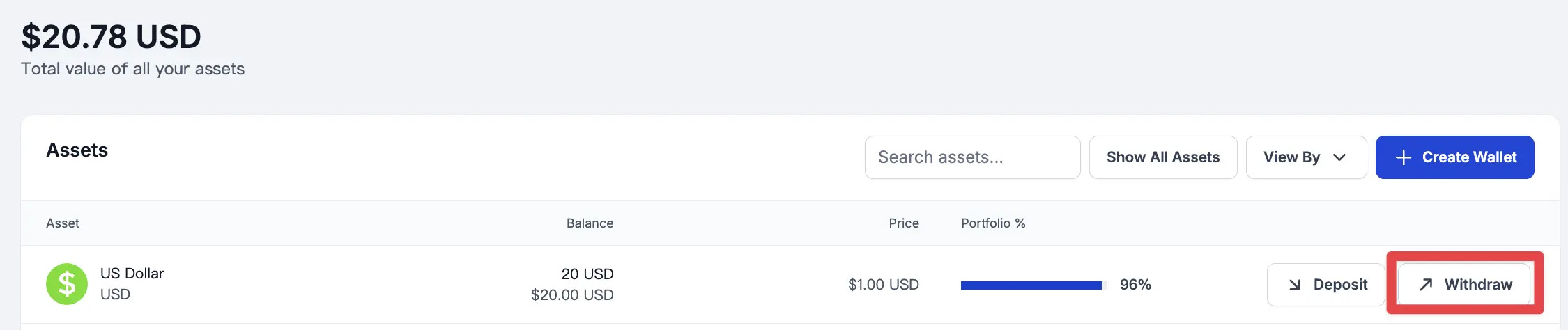Click the $1.00 USD price value
This screenshot has height=330, width=1568.
click(x=883, y=285)
